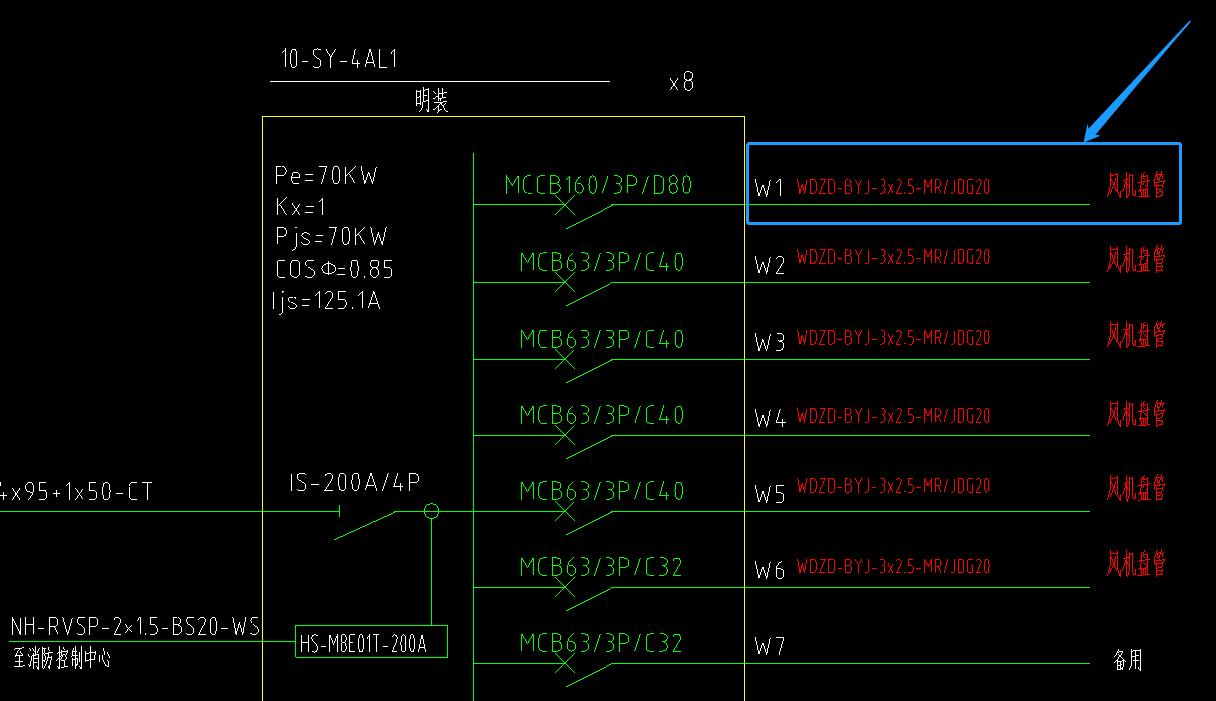This screenshot has width=1216, height=701.
Task: Click the Pe=70KW parameter text
Action: [327, 176]
